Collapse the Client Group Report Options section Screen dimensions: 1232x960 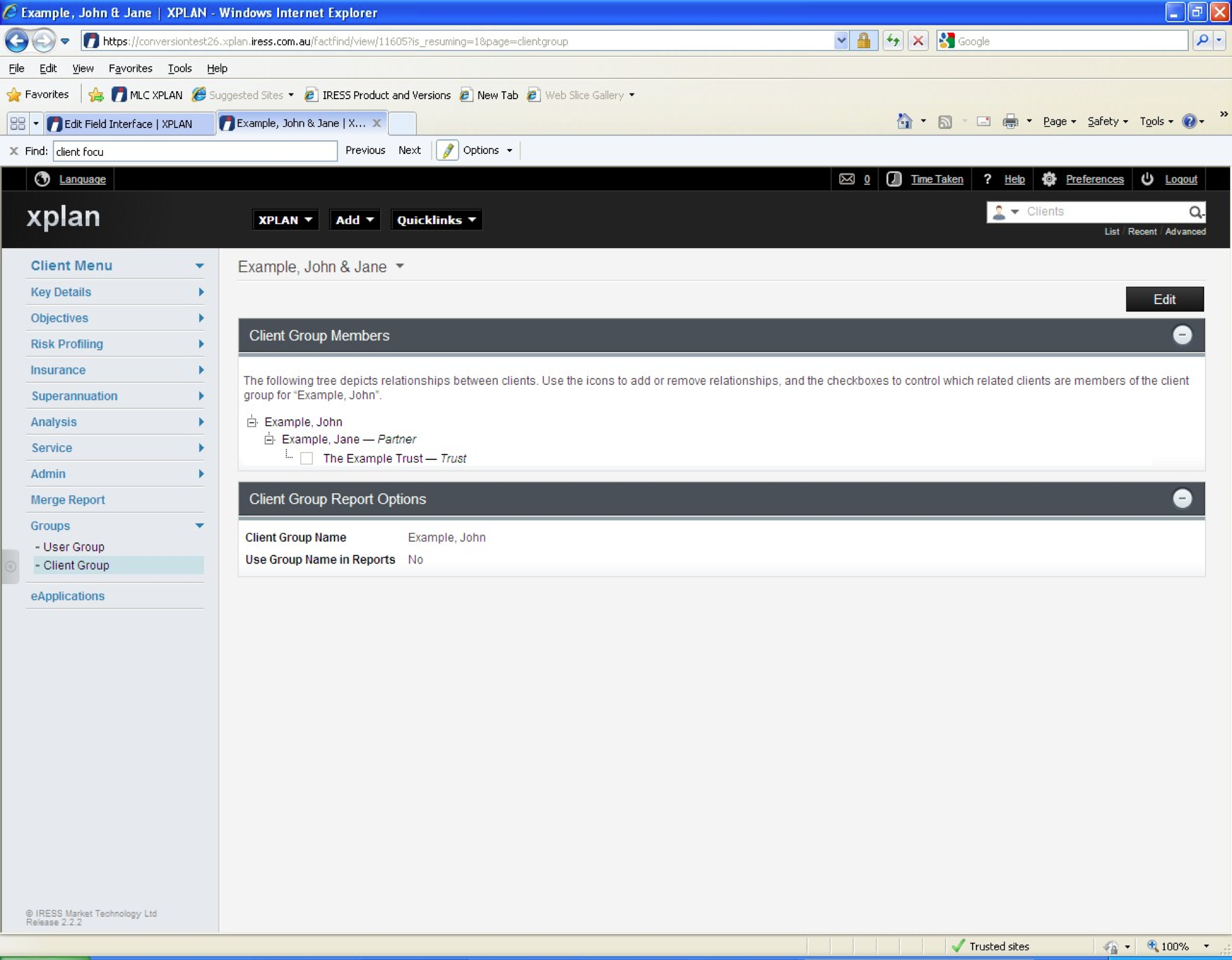click(x=1181, y=499)
